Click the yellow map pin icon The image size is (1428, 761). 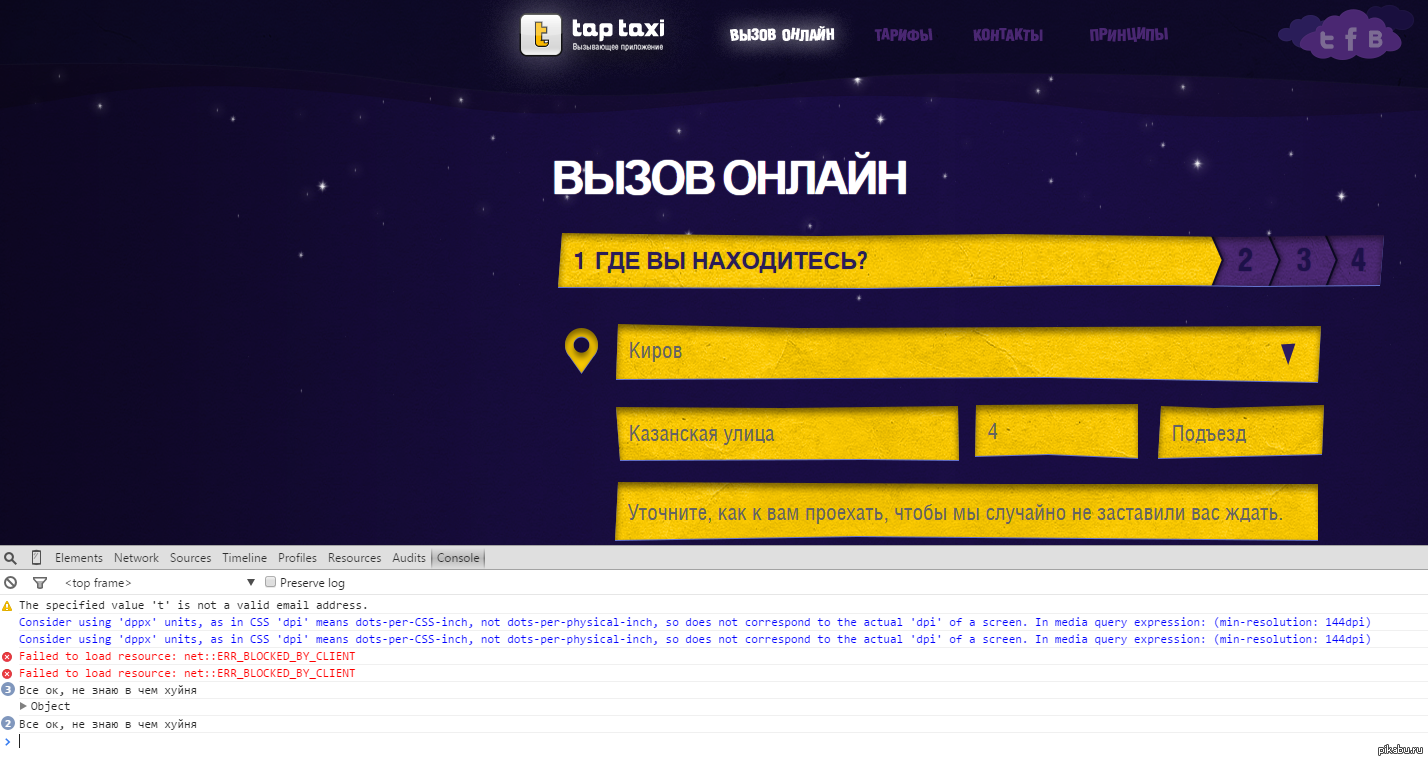click(x=581, y=351)
